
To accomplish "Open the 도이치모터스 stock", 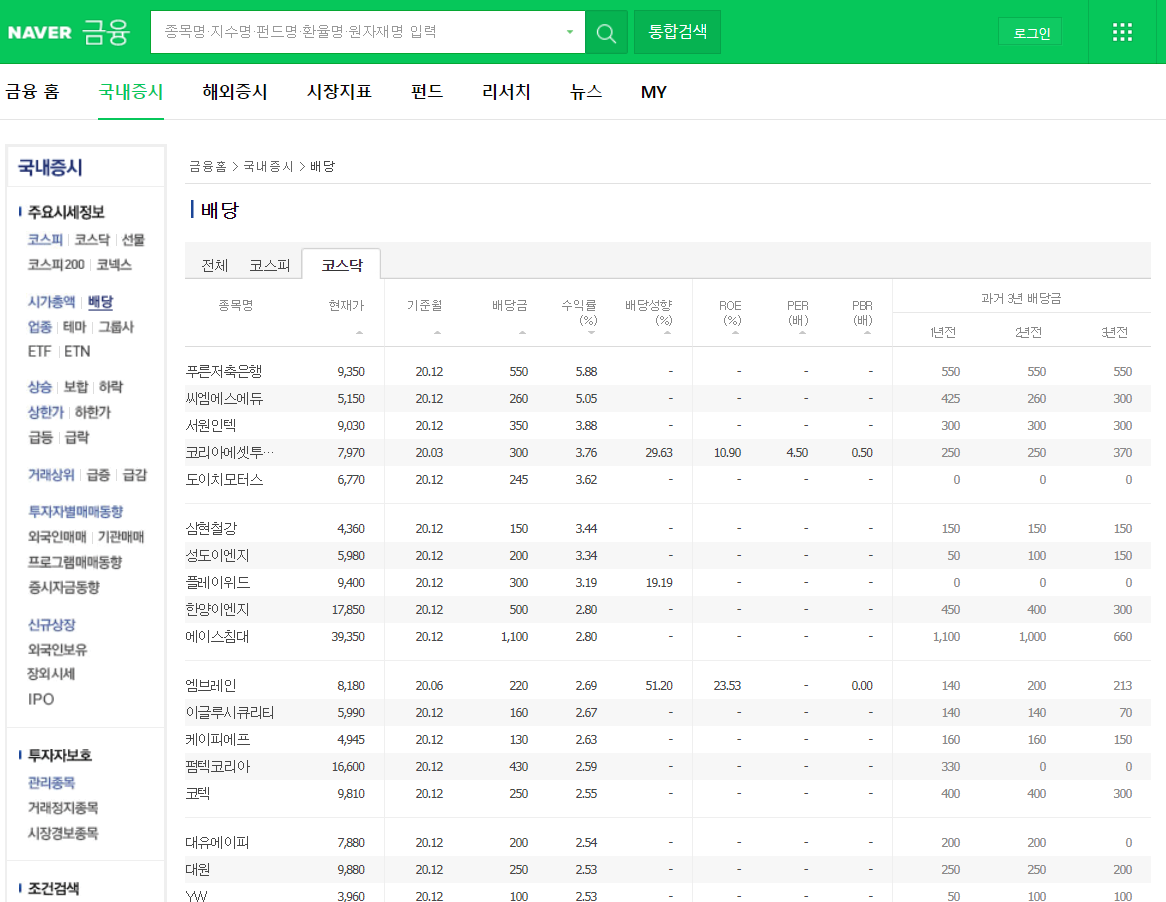I will [x=224, y=479].
